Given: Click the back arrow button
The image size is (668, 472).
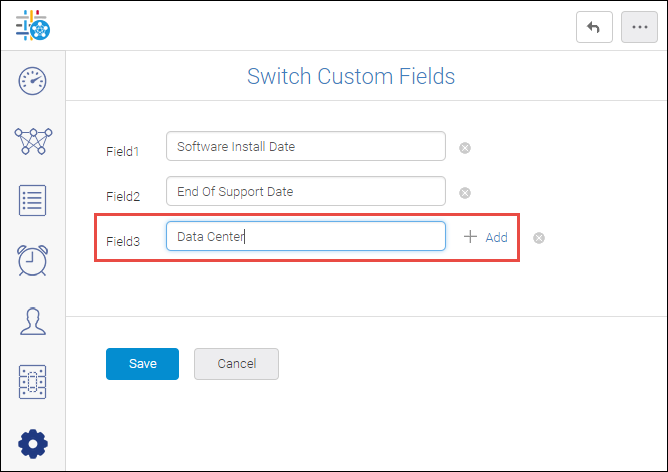Looking at the screenshot, I should click(x=594, y=27).
